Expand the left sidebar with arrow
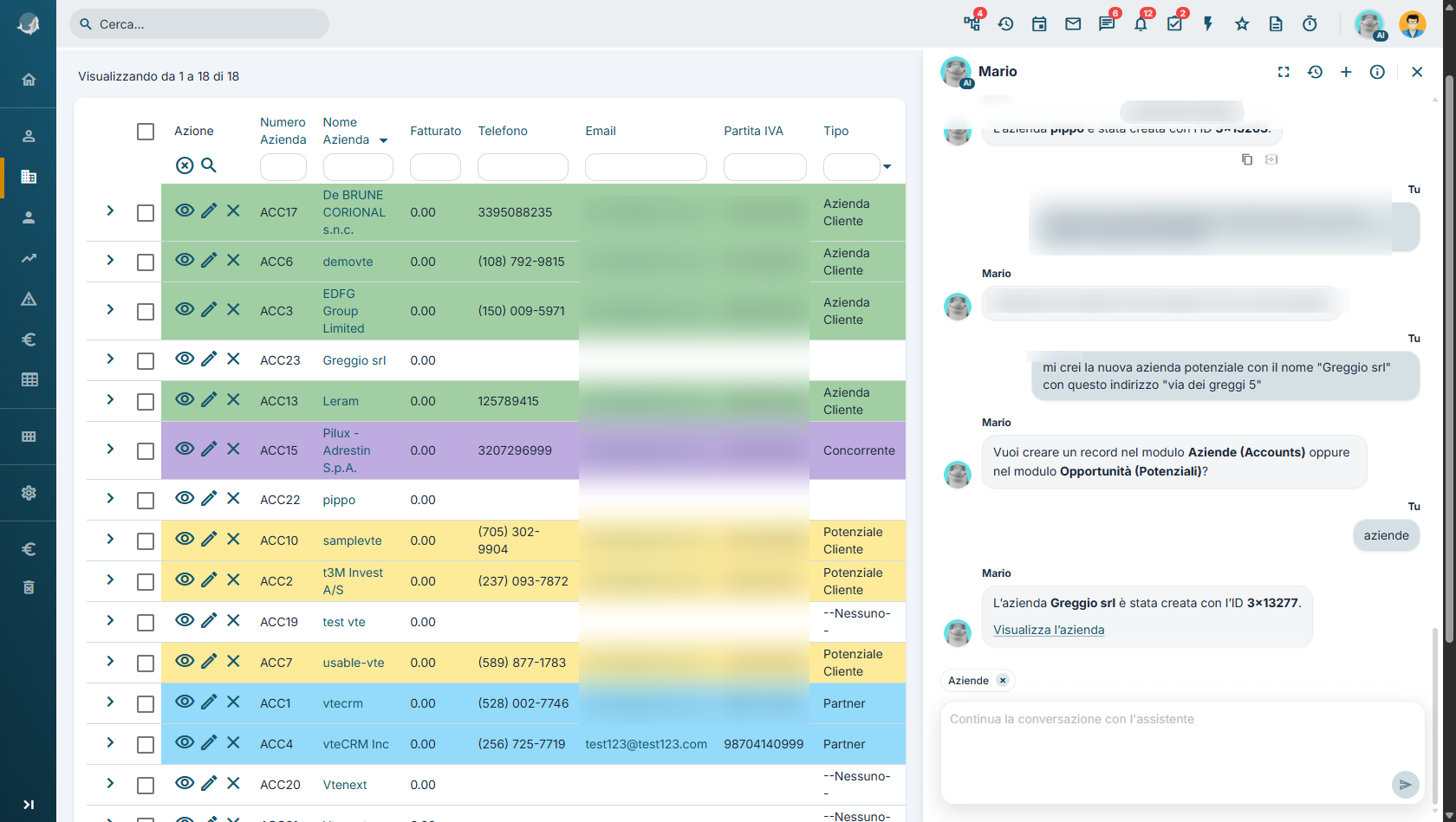1456x822 pixels. click(29, 805)
